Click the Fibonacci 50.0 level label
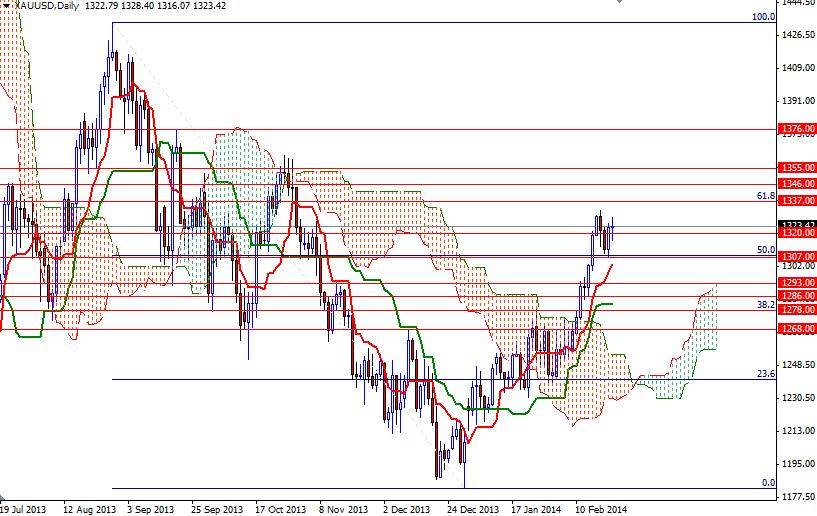817x516 pixels. [x=765, y=250]
